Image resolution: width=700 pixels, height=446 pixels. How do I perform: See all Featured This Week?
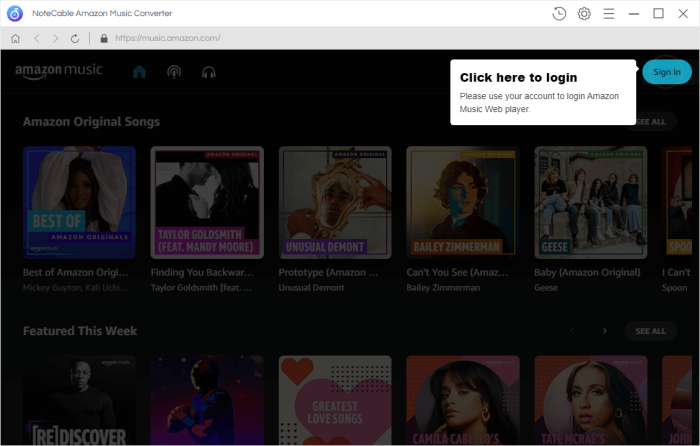[x=650, y=331]
